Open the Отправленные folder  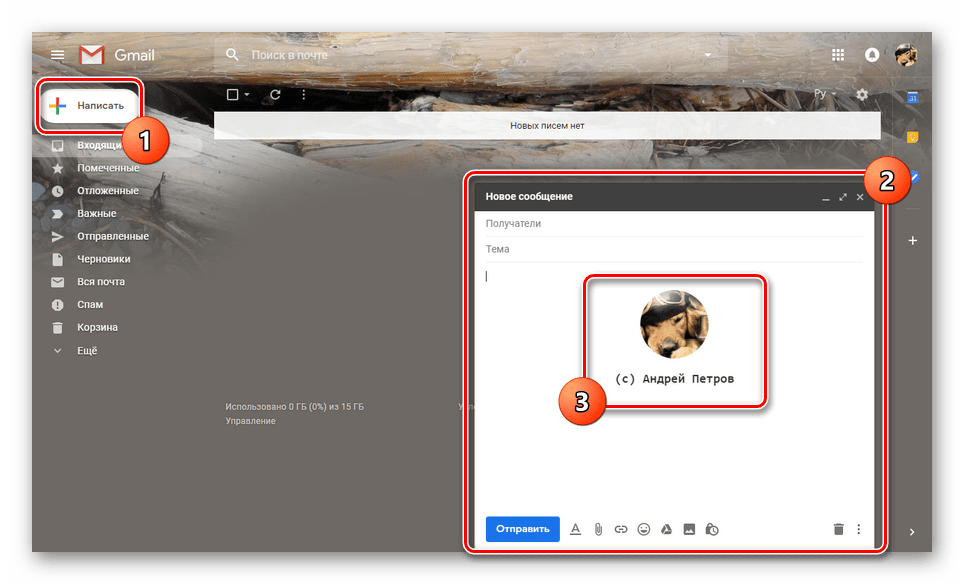coord(112,236)
